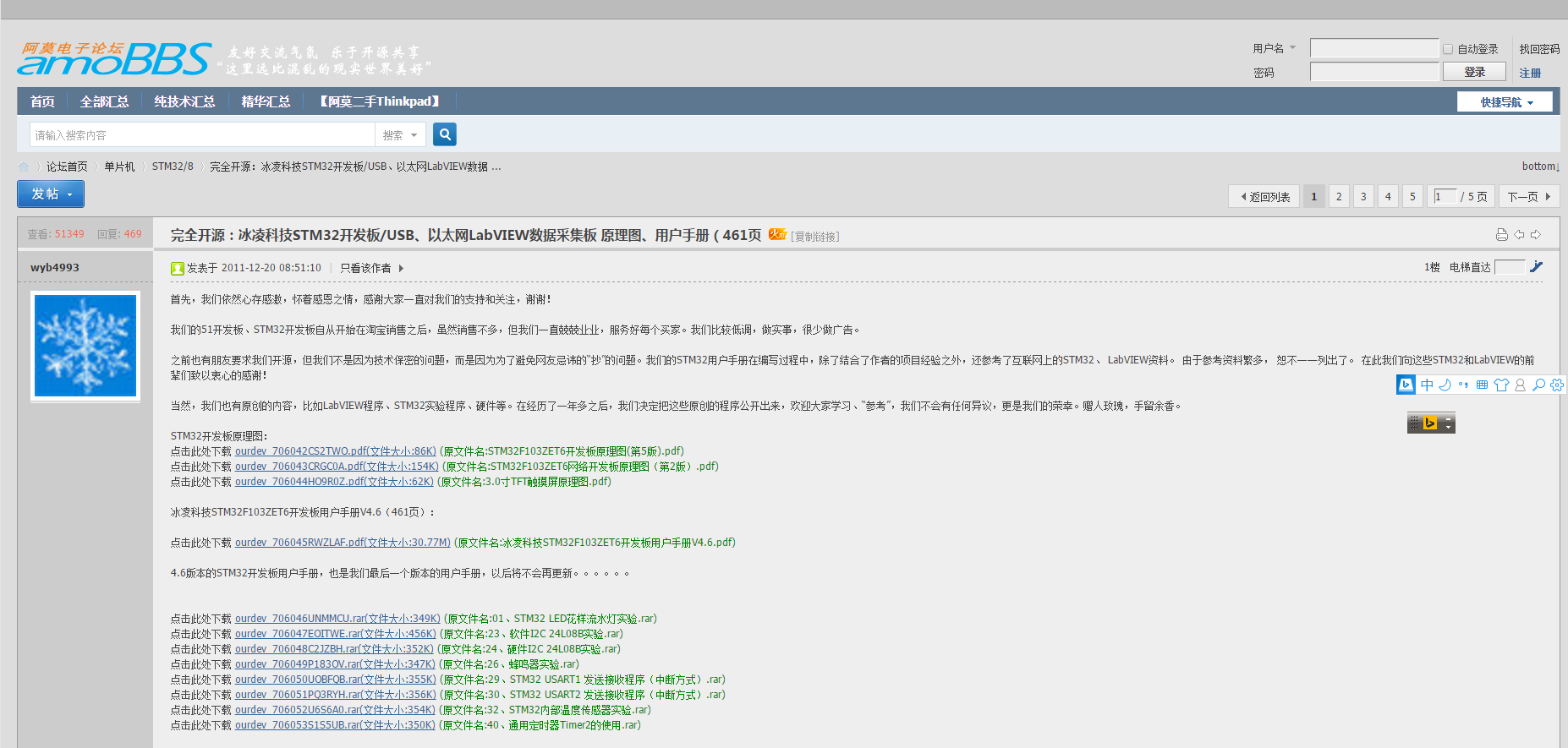Download ourdev_706044HO9R0Z.pdf attachment
This screenshot has height=748, width=1568.
pyautogui.click(x=334, y=482)
